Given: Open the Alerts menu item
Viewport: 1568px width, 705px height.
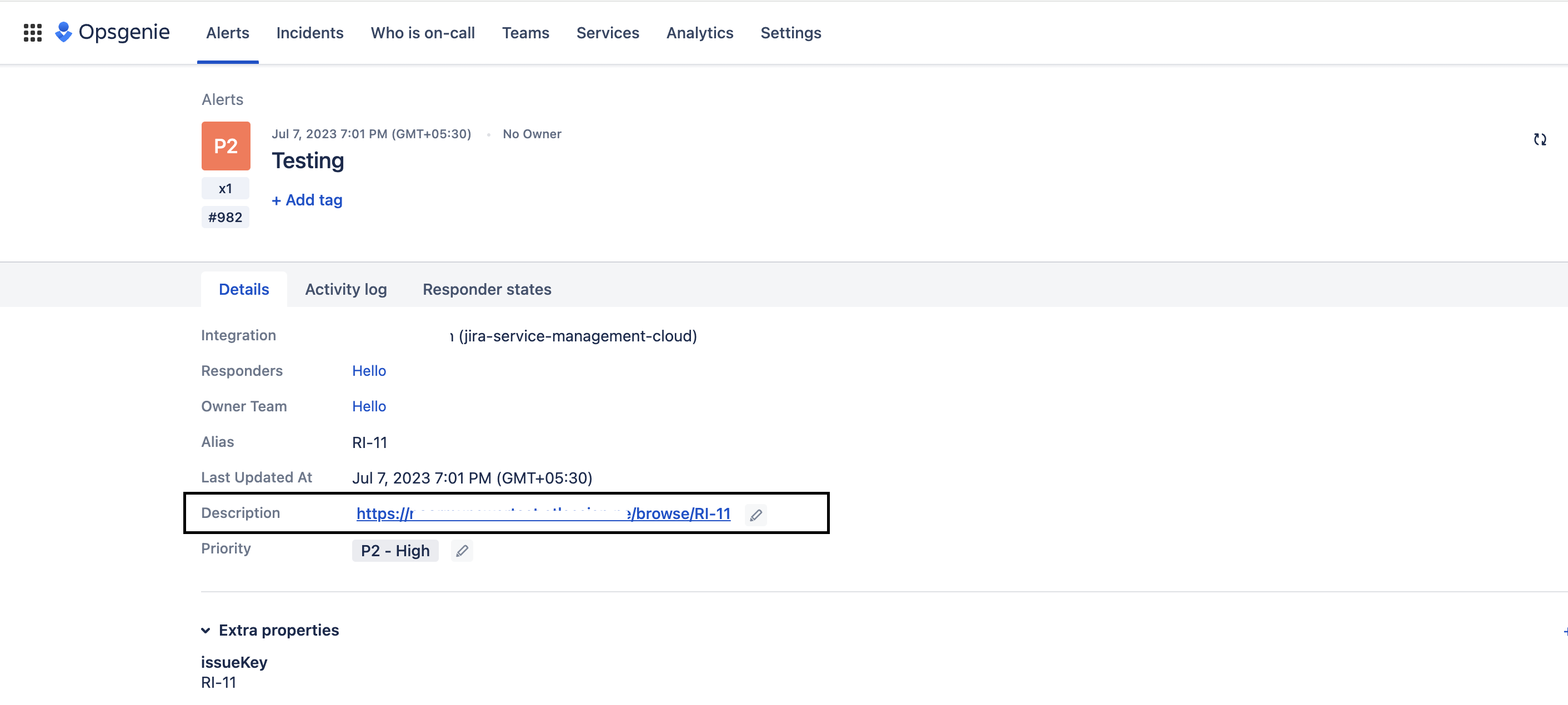Looking at the screenshot, I should click(228, 33).
